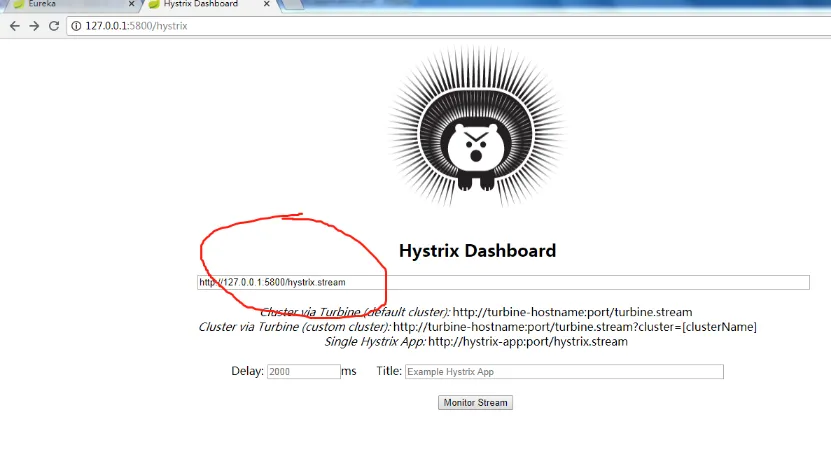The height and width of the screenshot is (469, 831).
Task: Click the custom cluster turbine.stream?cluster URL text
Action: coord(575,327)
